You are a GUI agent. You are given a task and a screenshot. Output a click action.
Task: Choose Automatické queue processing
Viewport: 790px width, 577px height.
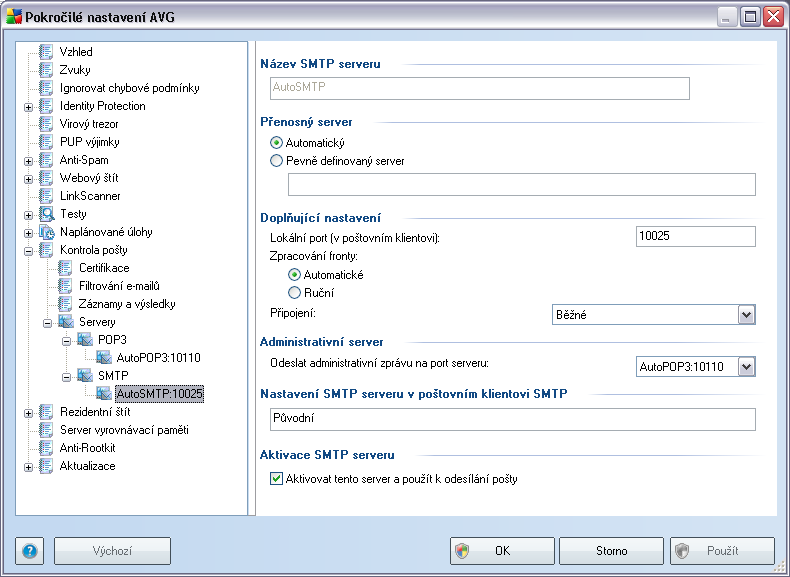tap(294, 275)
